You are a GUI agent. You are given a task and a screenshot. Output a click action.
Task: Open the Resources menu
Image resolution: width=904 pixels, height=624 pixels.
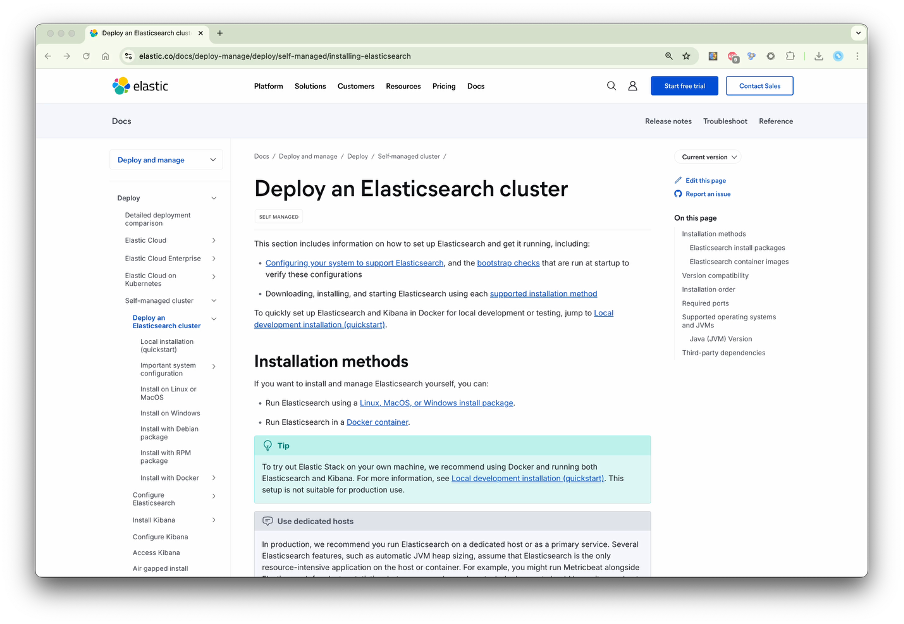(x=403, y=86)
